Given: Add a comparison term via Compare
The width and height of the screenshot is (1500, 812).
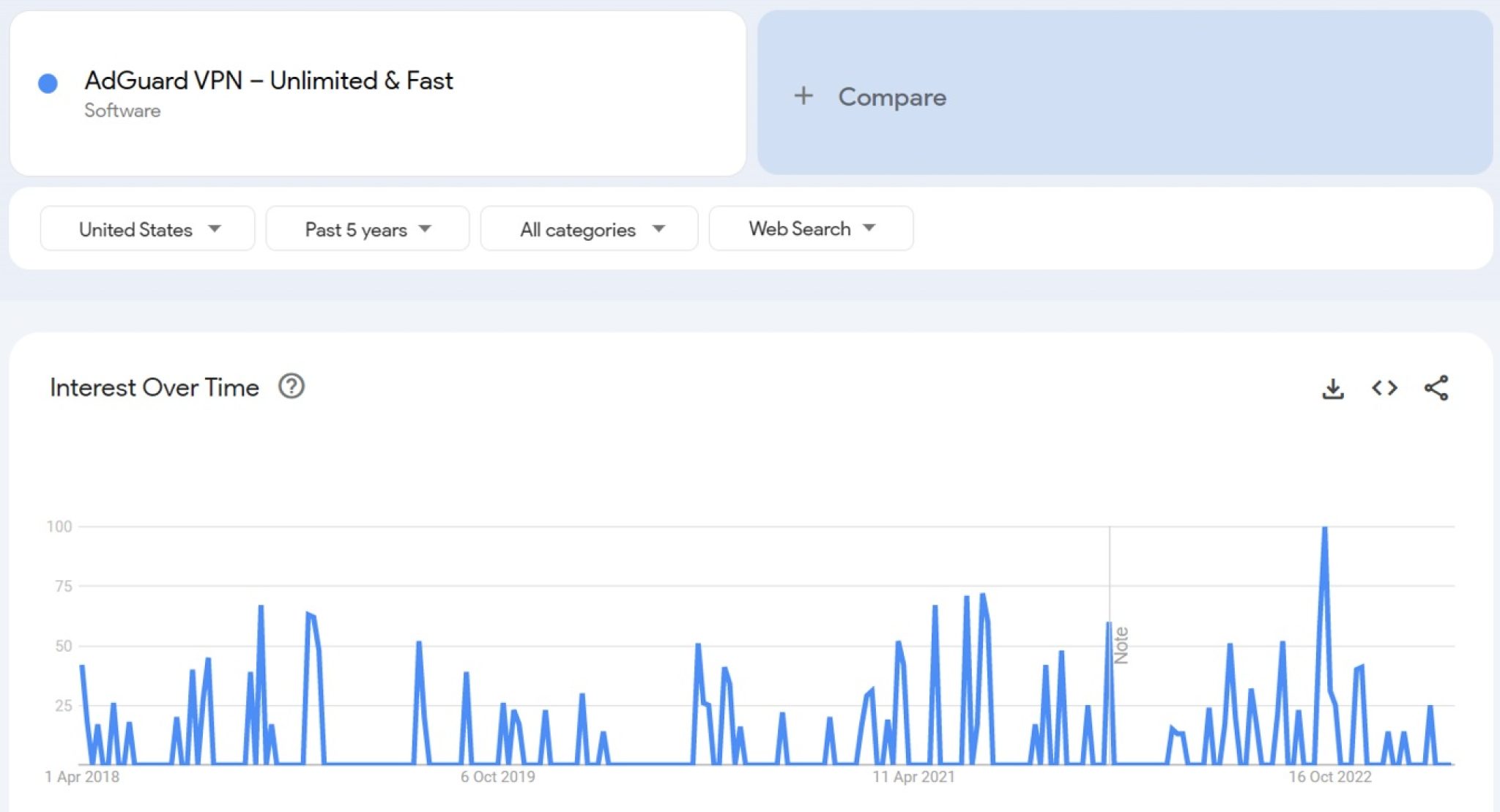Looking at the screenshot, I should 1125,92.
